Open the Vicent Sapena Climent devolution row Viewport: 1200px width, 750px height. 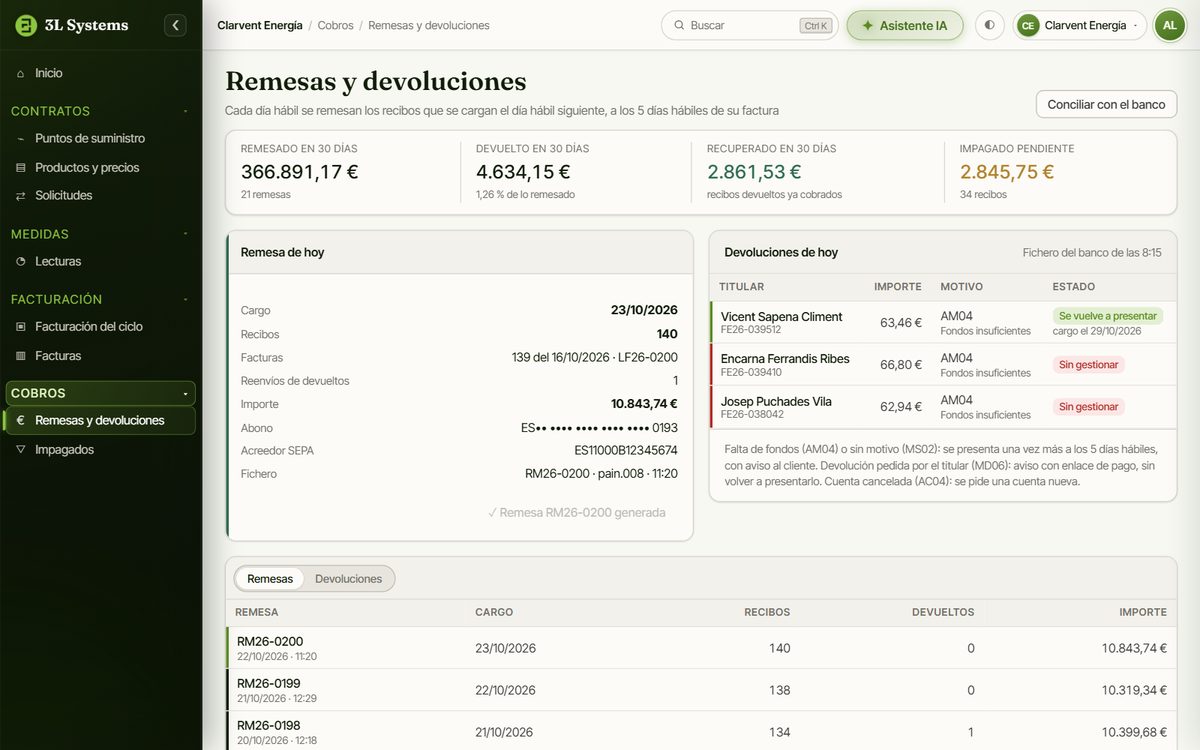click(x=943, y=323)
